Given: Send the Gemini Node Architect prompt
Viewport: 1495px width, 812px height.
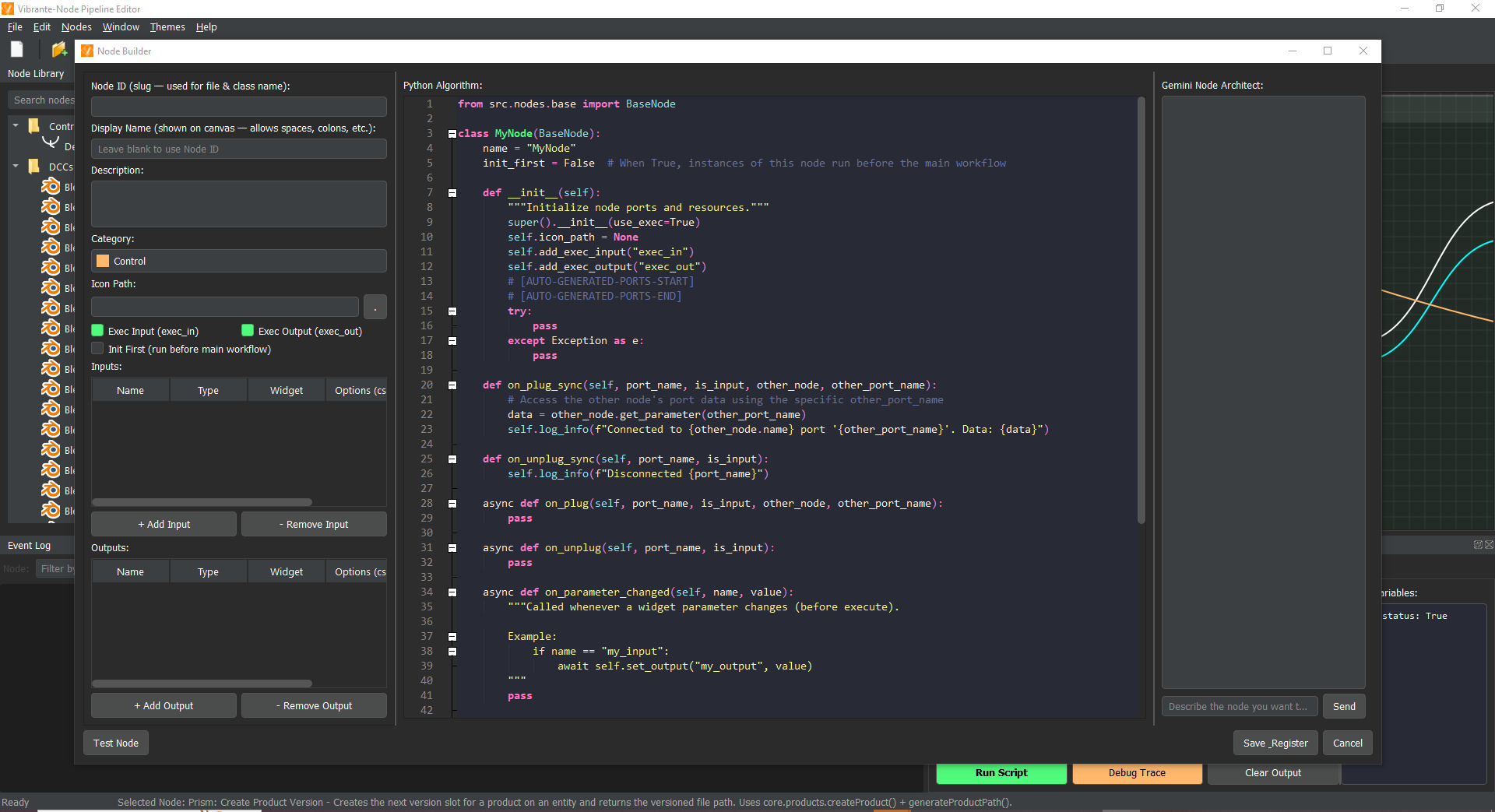Looking at the screenshot, I should click(1344, 706).
